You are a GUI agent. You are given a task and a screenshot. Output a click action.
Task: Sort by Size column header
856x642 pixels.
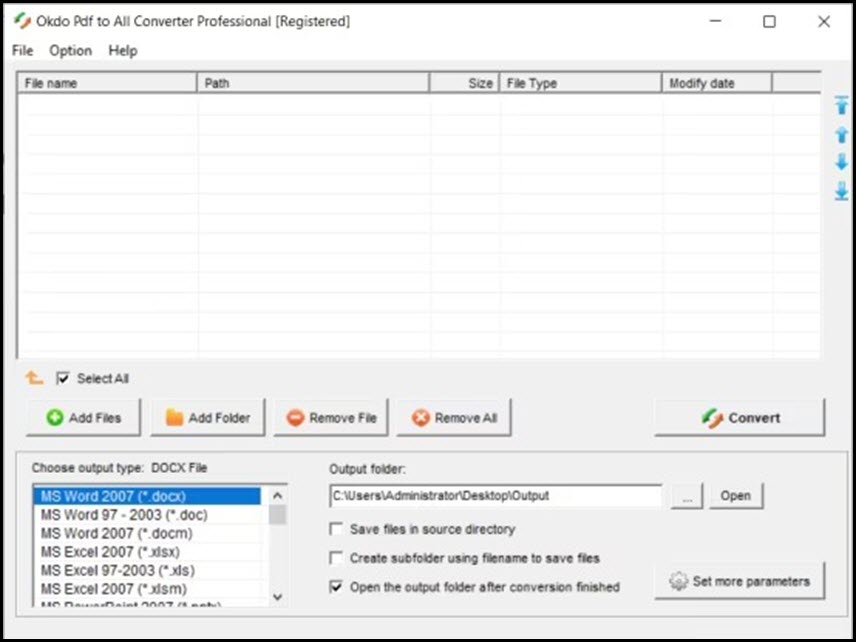tap(464, 83)
